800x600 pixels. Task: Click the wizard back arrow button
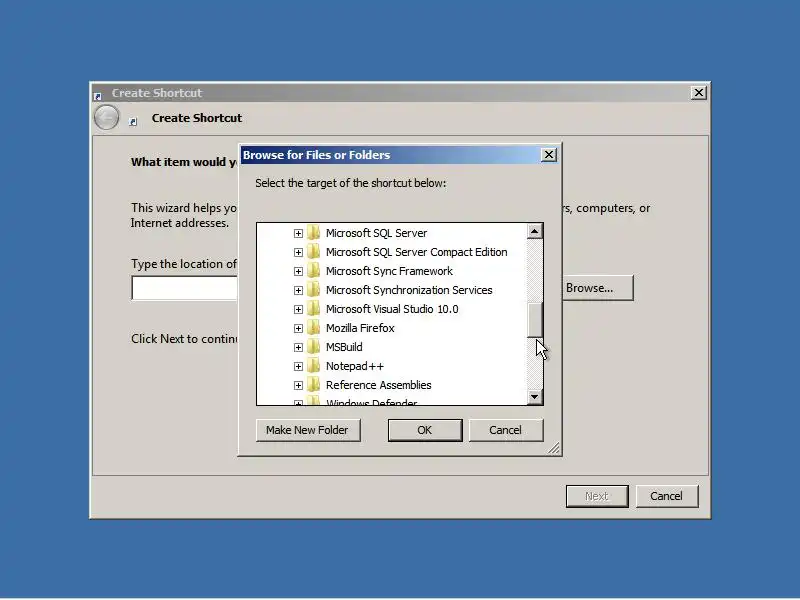(107, 118)
